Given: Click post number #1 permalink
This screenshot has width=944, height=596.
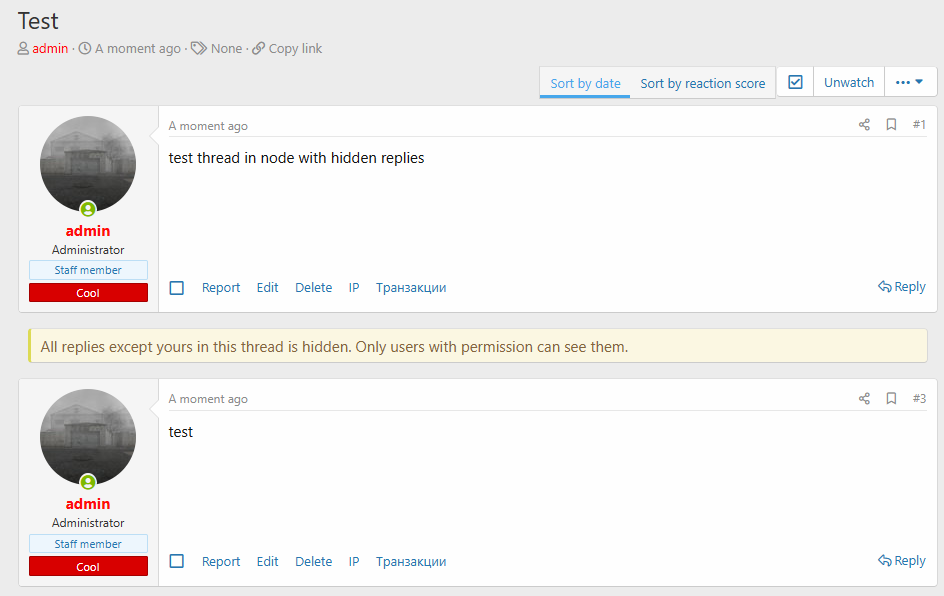Looking at the screenshot, I should click(919, 125).
